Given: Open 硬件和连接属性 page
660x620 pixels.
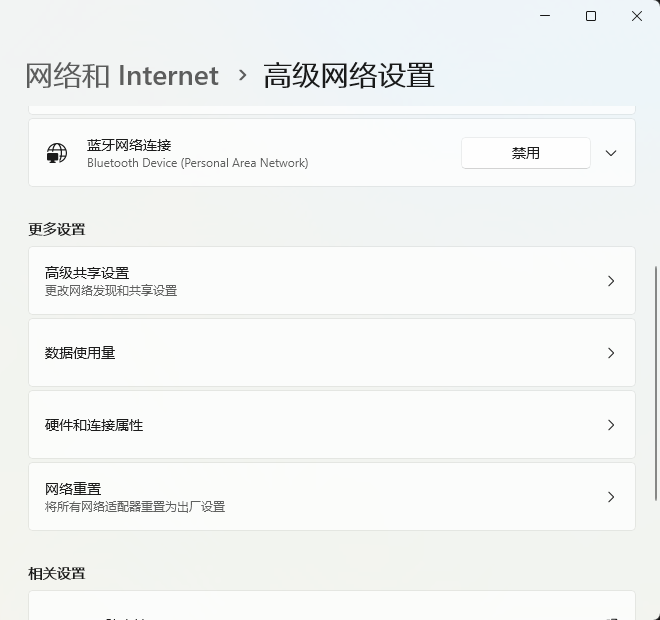Looking at the screenshot, I should coord(332,425).
